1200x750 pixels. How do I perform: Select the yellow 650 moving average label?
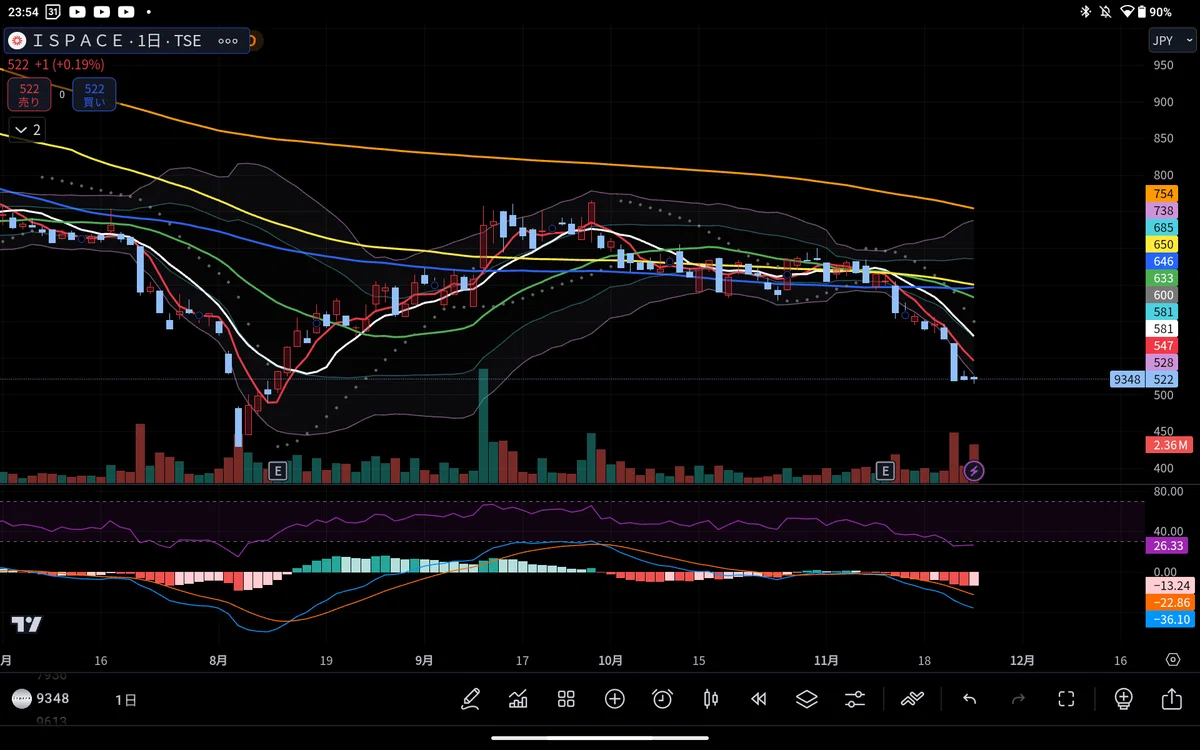click(1163, 245)
